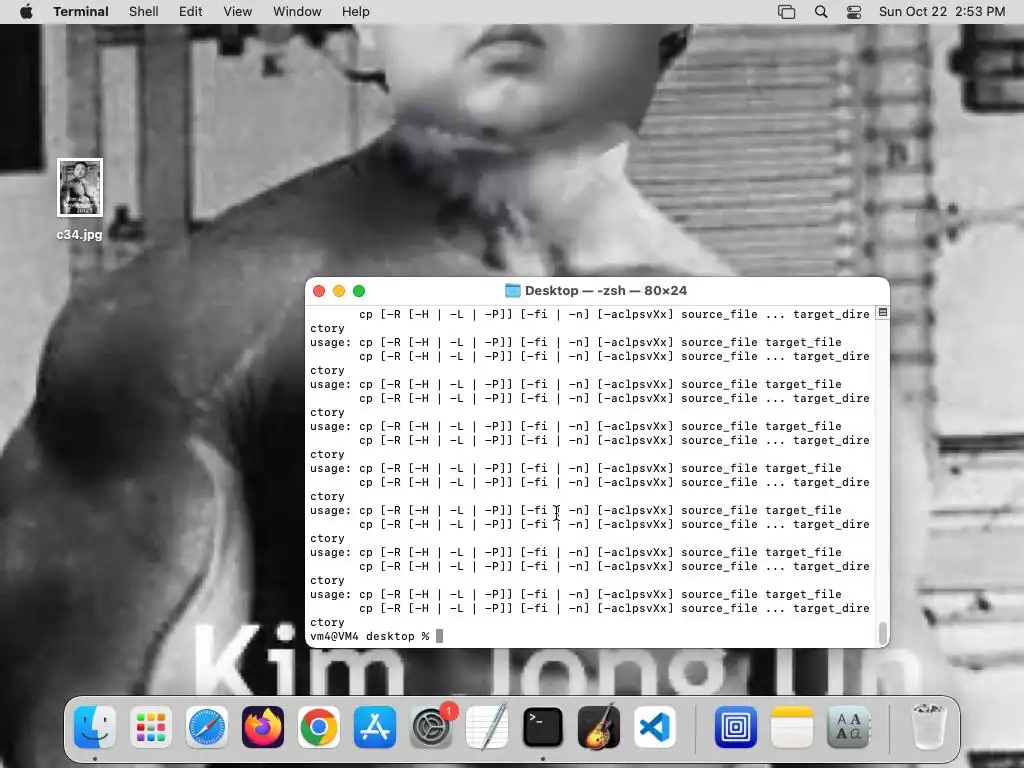Open Finder from the Dock
This screenshot has width=1024, height=768.
(95, 727)
